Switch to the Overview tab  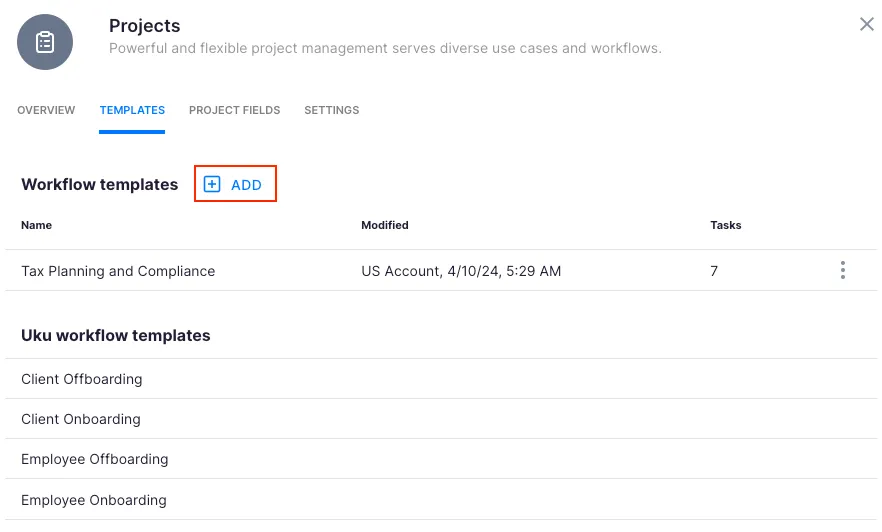[x=46, y=110]
